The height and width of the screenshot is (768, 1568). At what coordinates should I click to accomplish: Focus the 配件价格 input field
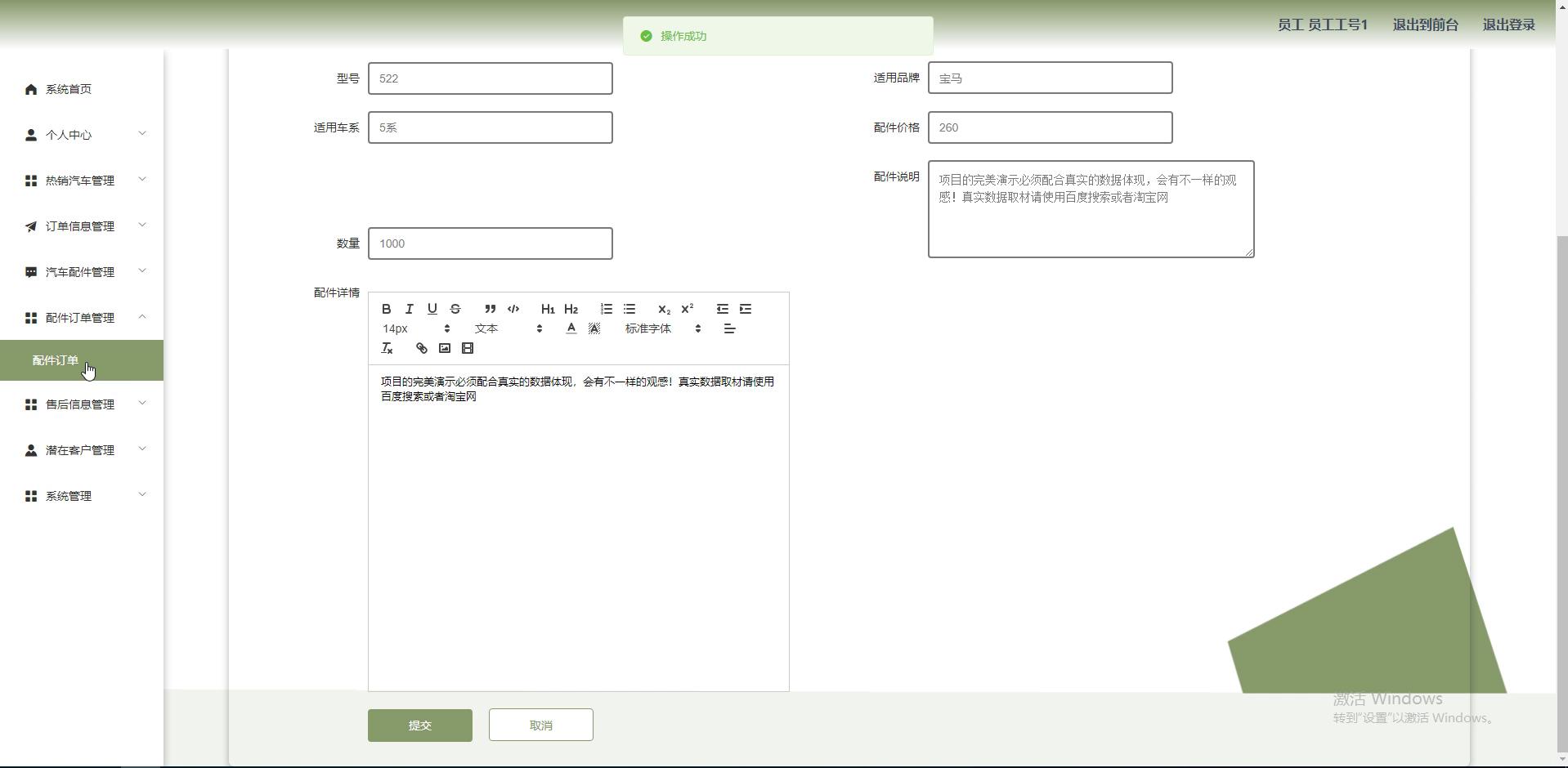1051,127
